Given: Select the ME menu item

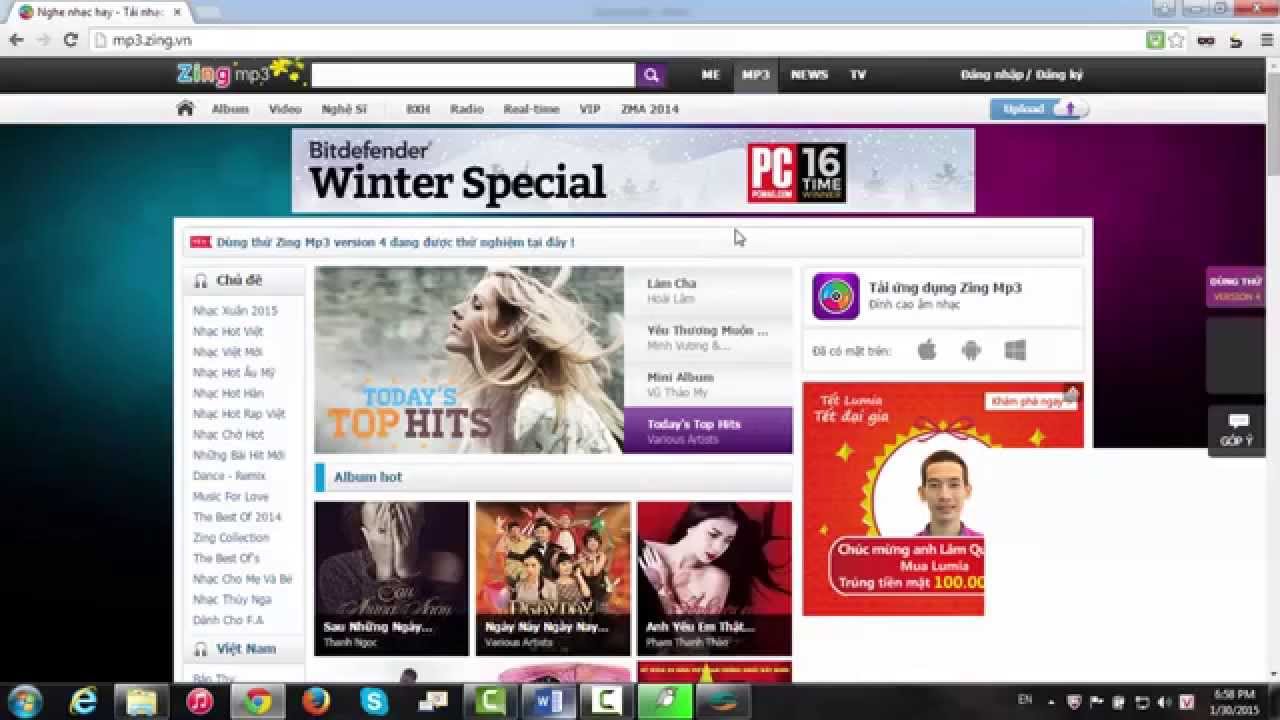Looking at the screenshot, I should [711, 75].
